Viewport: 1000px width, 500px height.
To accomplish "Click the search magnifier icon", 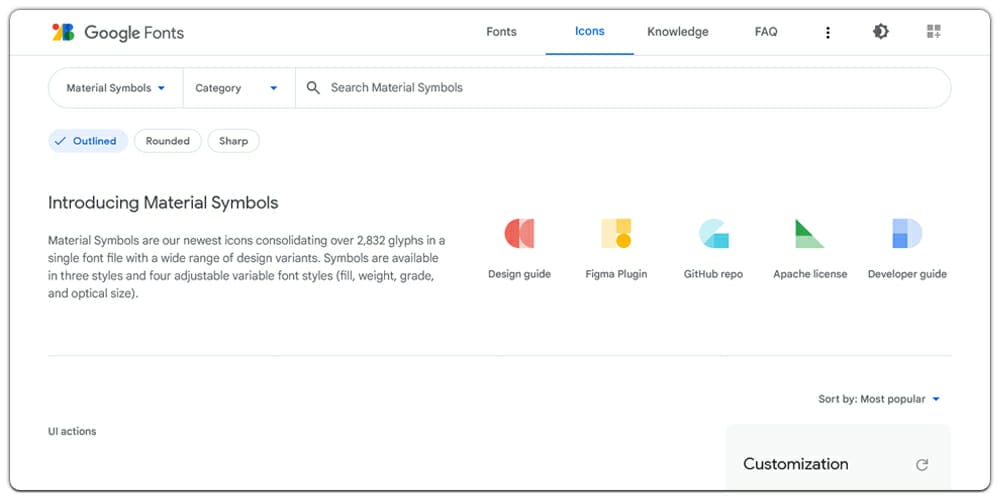I will point(313,87).
